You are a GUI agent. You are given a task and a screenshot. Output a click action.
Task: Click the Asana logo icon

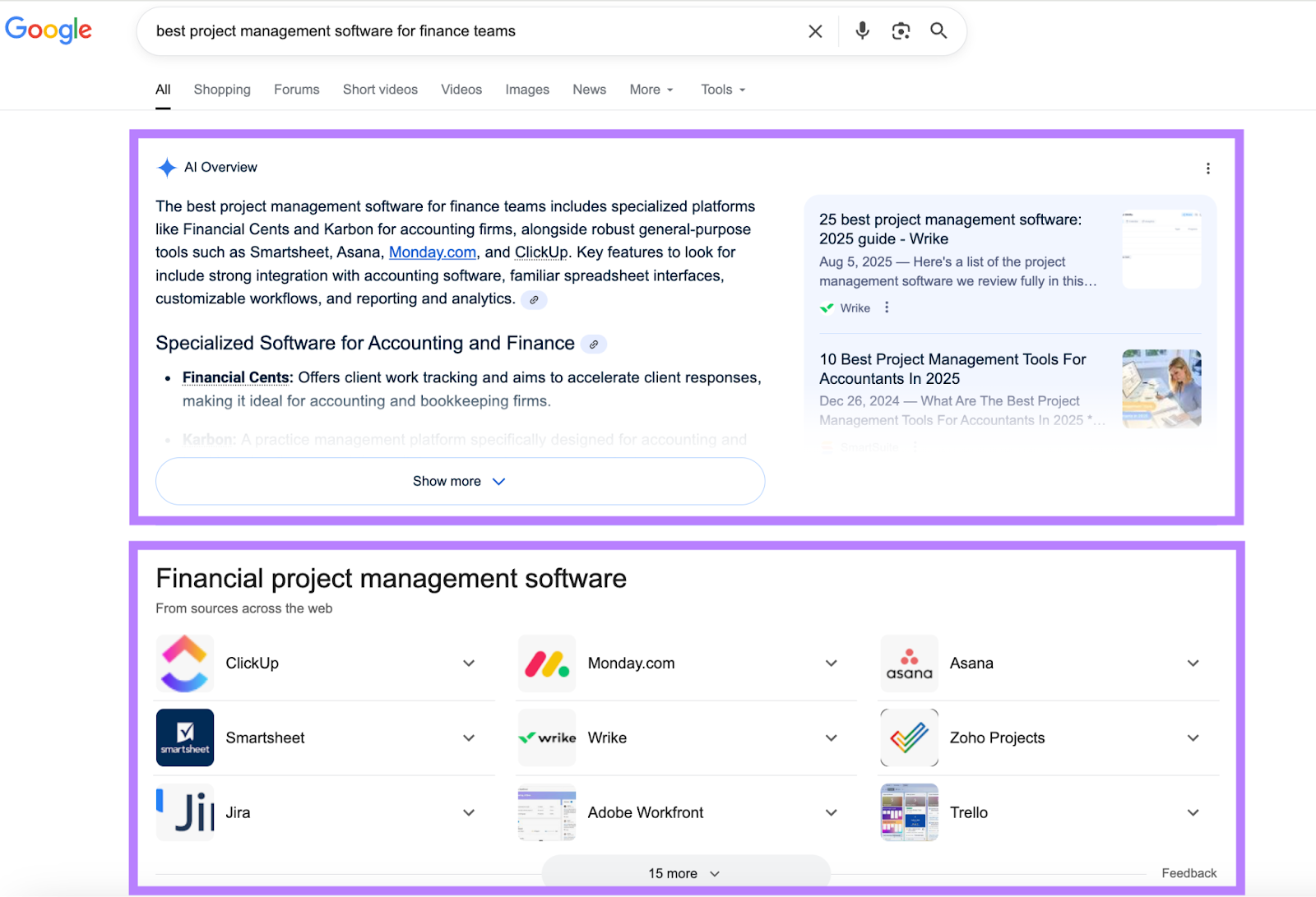click(909, 663)
